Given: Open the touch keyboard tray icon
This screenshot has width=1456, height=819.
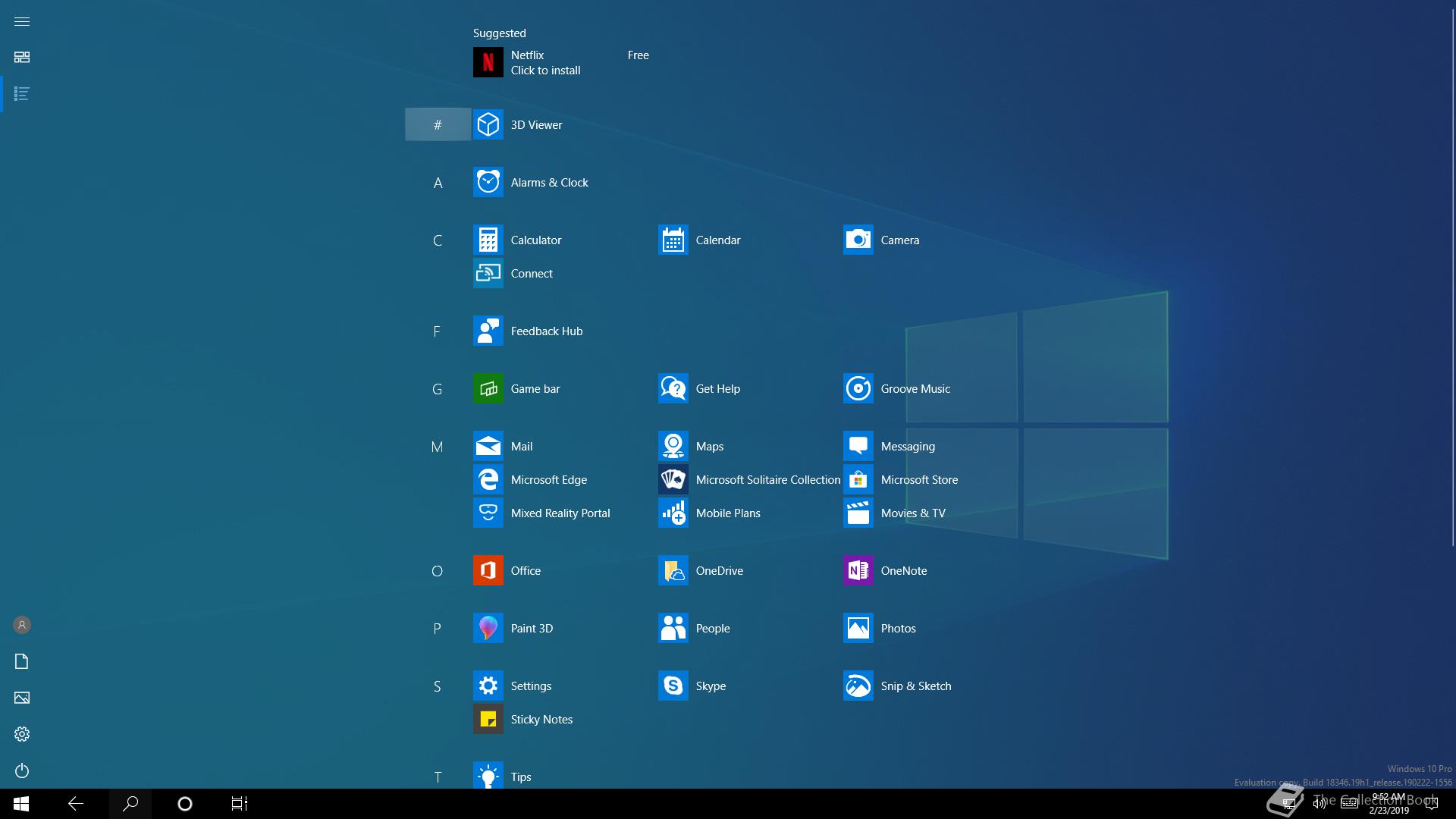Looking at the screenshot, I should click(1349, 804).
